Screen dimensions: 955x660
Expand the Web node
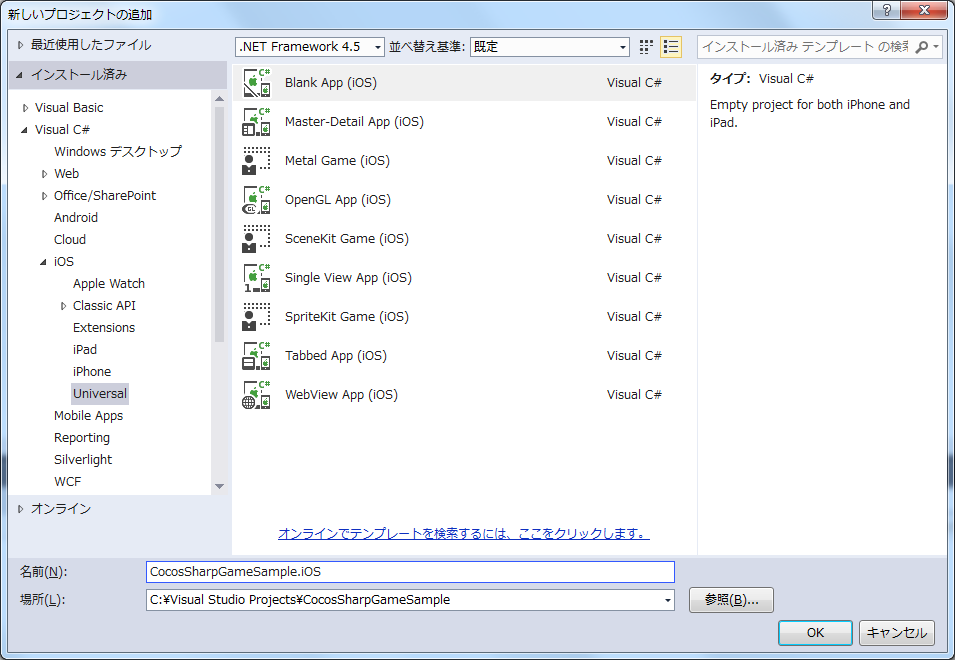(x=44, y=174)
